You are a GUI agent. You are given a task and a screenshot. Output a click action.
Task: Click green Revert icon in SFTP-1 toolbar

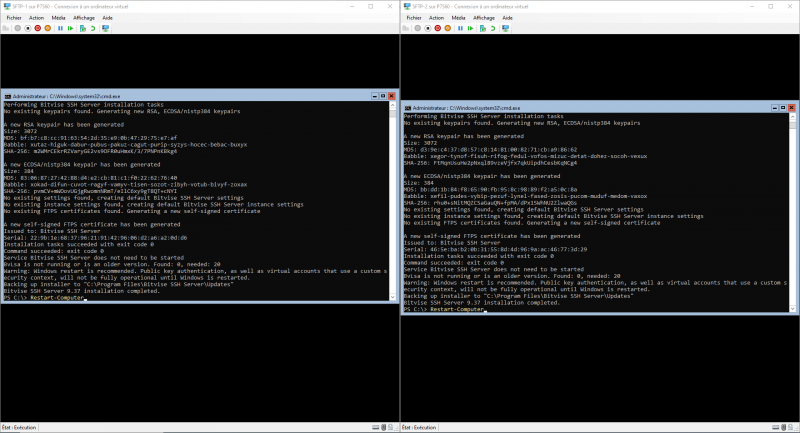point(92,28)
